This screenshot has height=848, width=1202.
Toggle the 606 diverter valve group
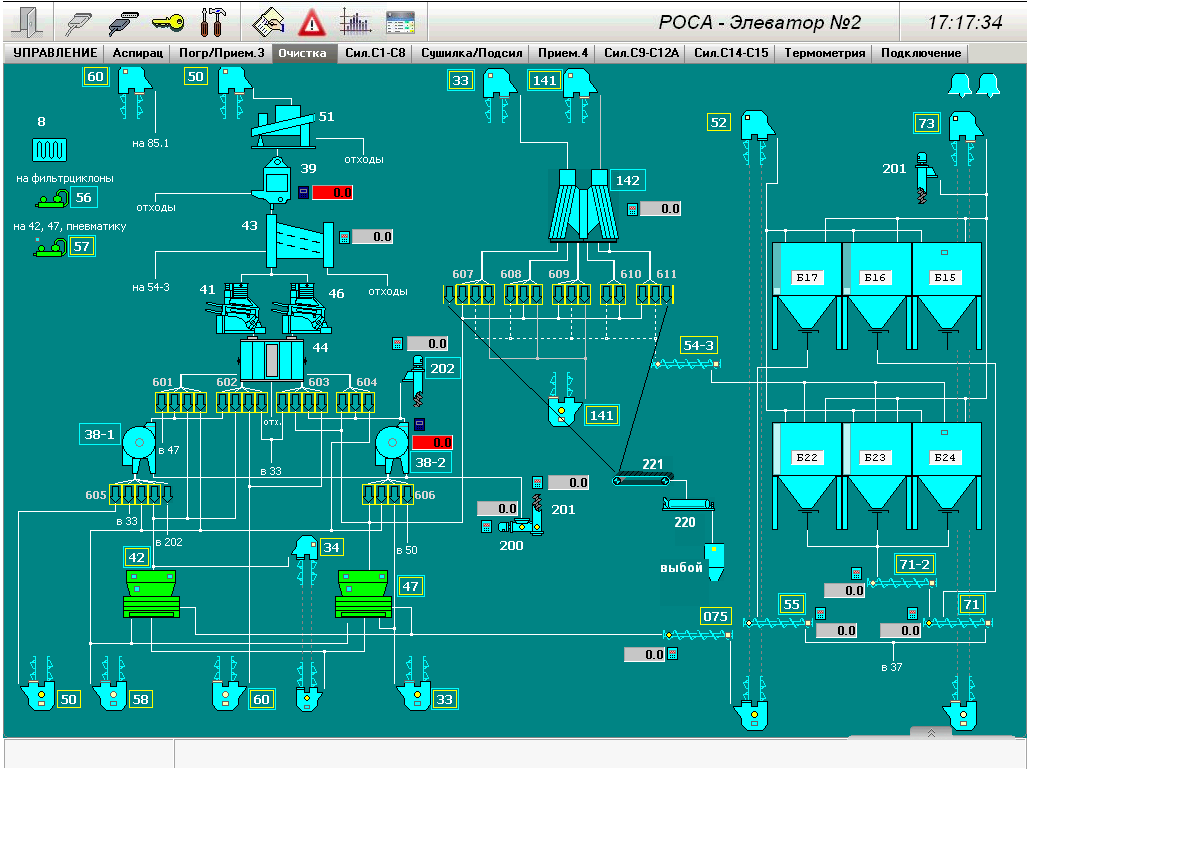coord(387,494)
